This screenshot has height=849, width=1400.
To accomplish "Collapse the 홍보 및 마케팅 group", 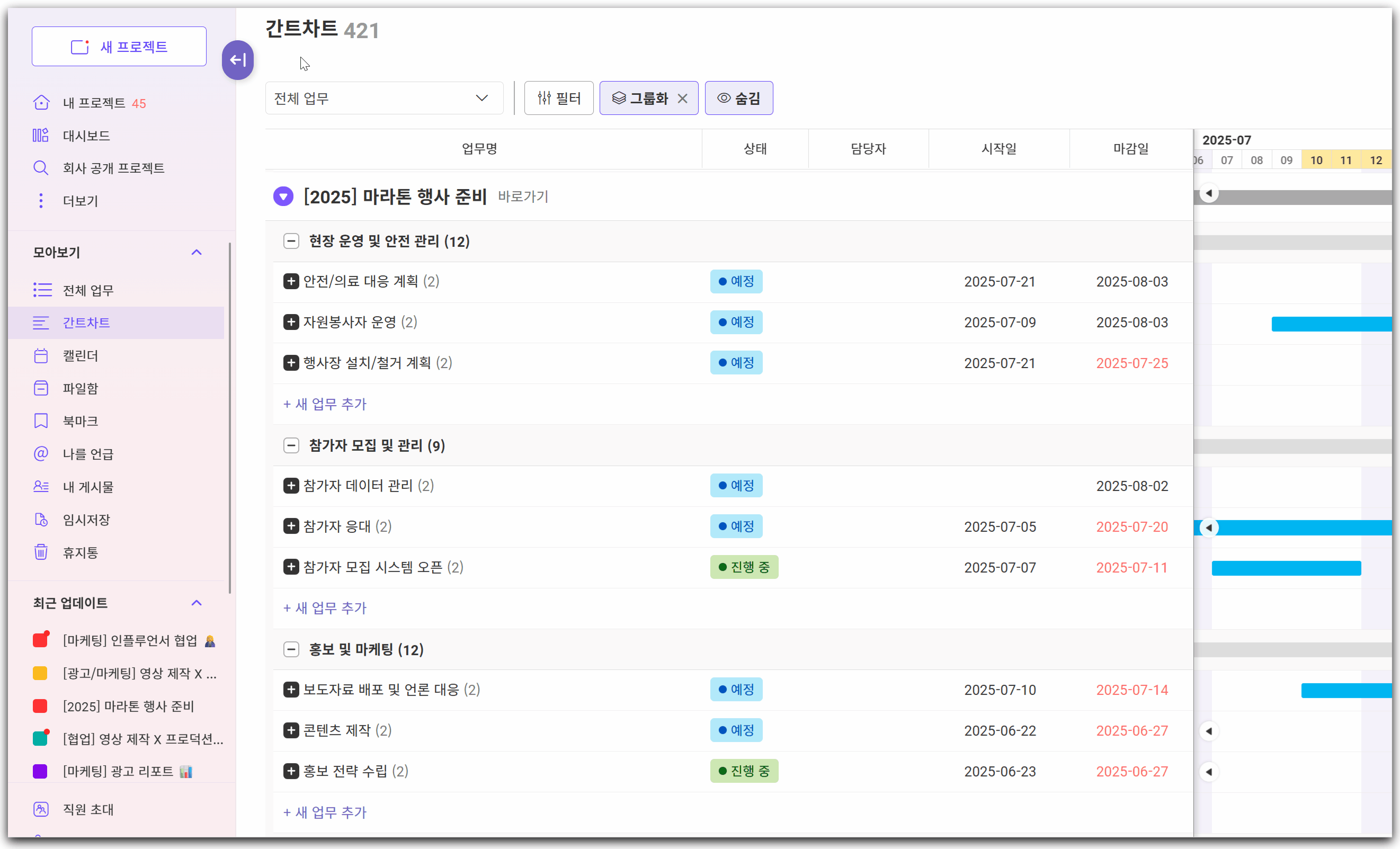I will pos(291,649).
